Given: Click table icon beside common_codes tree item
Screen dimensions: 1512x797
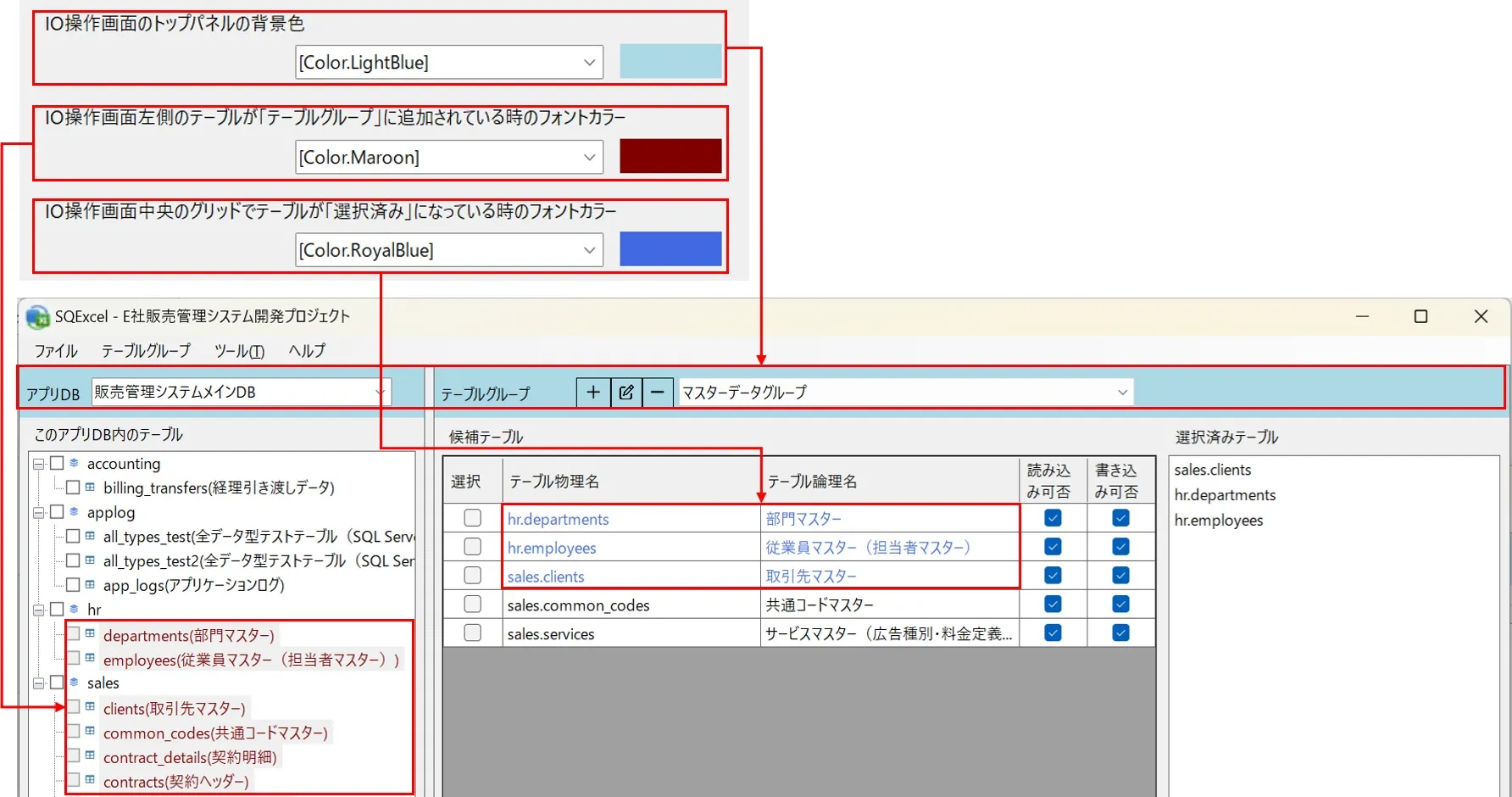Looking at the screenshot, I should pyautogui.click(x=90, y=731).
